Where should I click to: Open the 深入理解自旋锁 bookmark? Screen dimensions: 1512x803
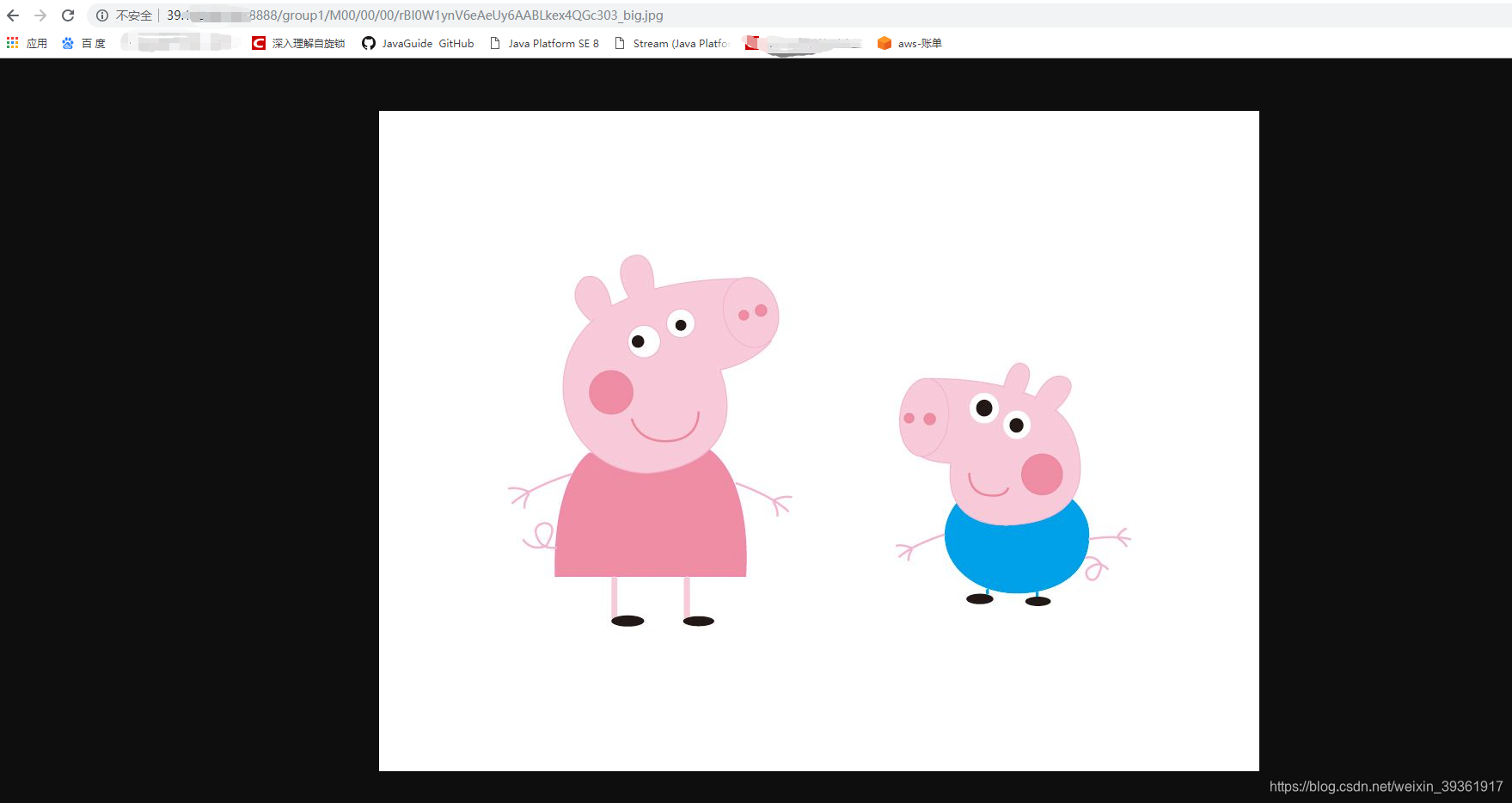tap(298, 43)
